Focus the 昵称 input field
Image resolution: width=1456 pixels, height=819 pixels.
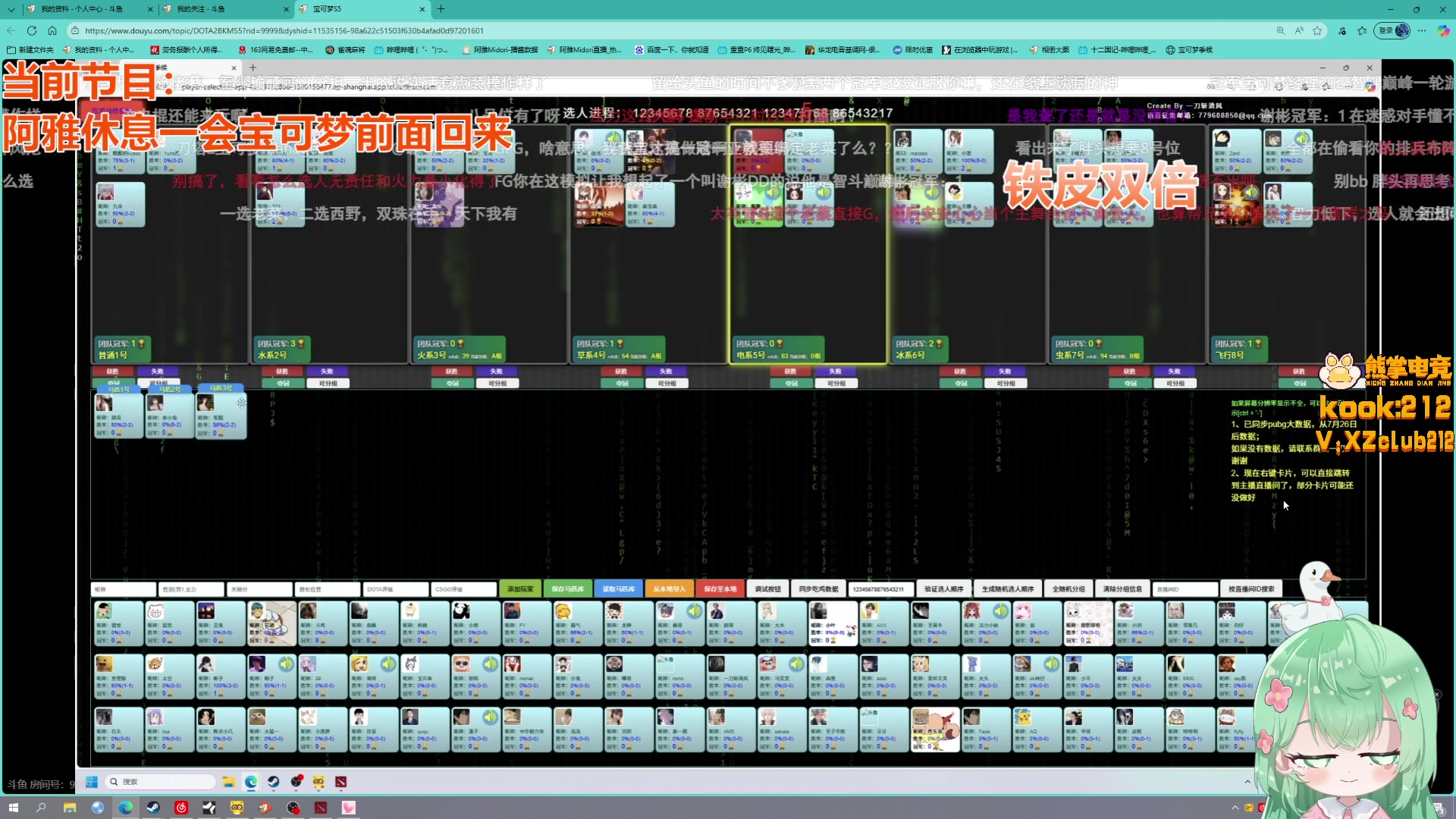click(x=123, y=589)
